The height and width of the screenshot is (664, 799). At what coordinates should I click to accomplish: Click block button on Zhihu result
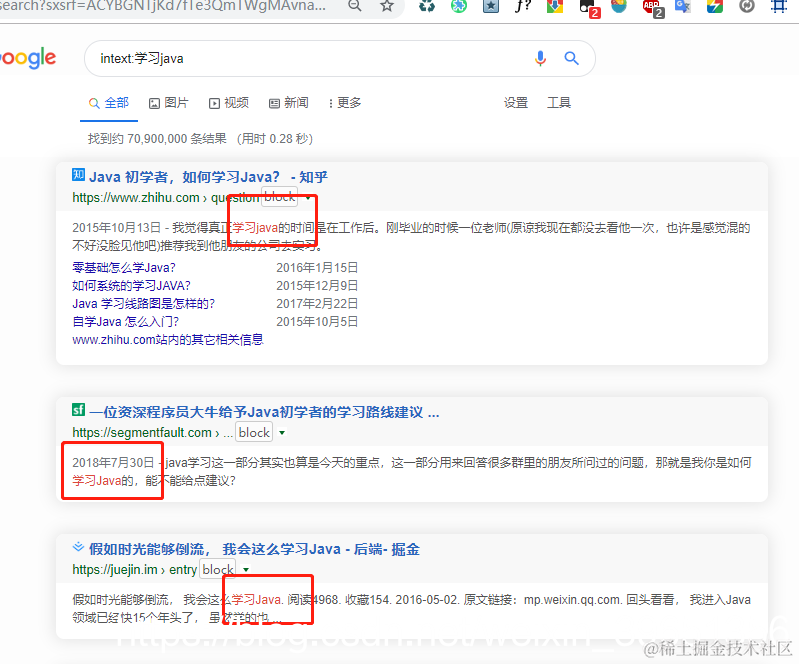[280, 197]
